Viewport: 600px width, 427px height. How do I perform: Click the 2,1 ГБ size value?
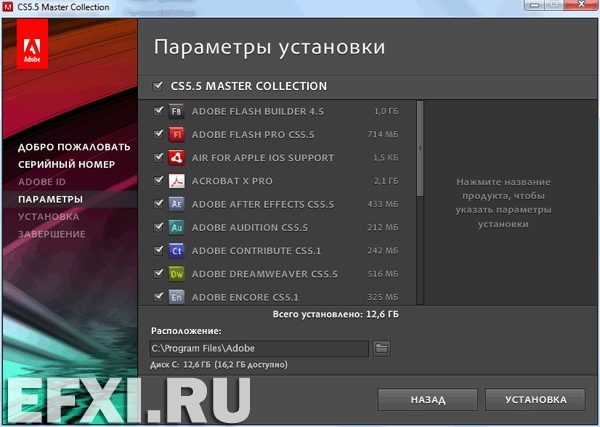tap(386, 181)
